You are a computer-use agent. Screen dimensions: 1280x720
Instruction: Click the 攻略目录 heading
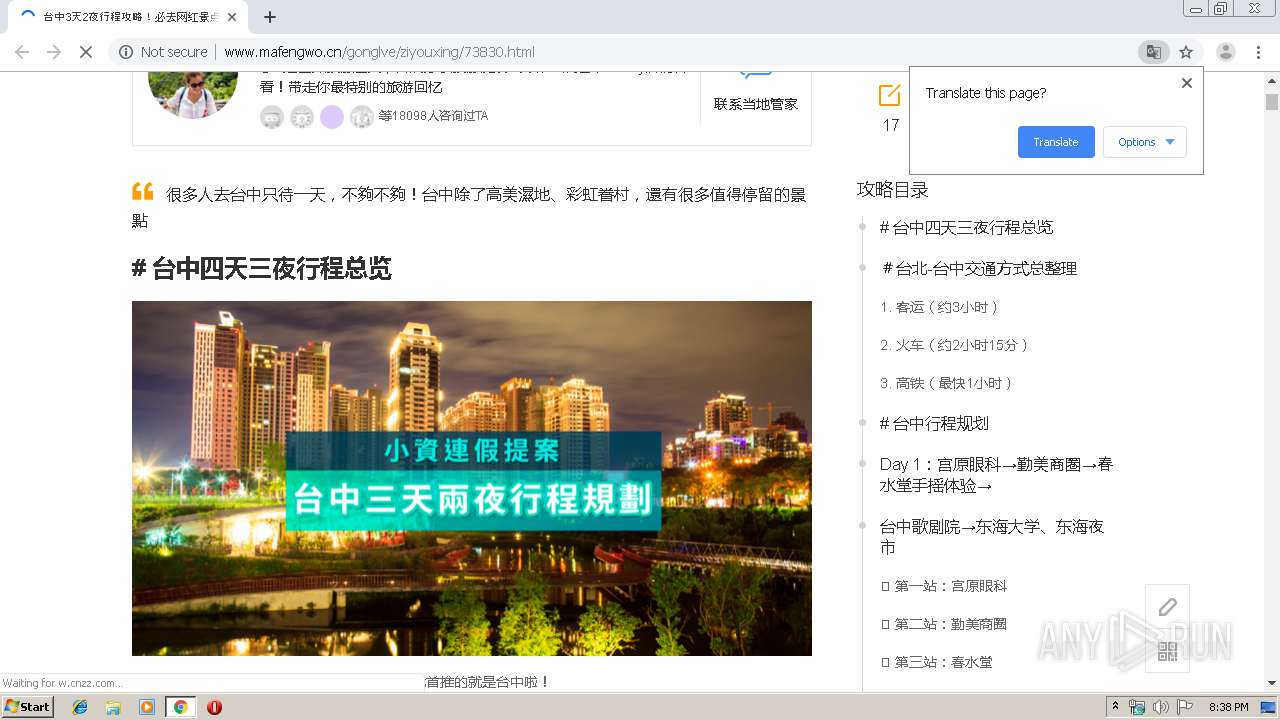point(893,190)
